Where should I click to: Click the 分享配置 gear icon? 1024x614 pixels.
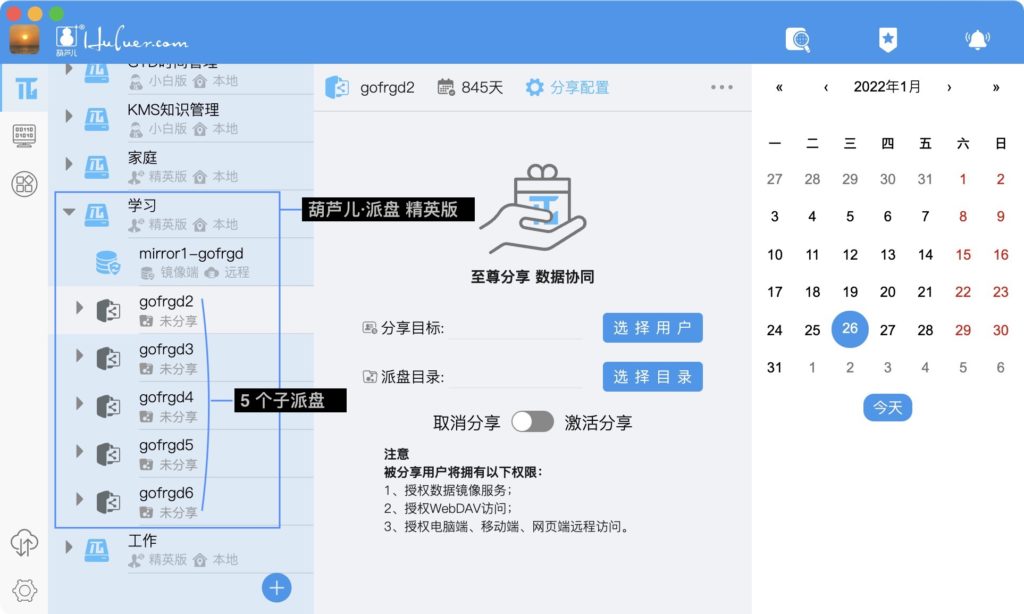coord(534,87)
